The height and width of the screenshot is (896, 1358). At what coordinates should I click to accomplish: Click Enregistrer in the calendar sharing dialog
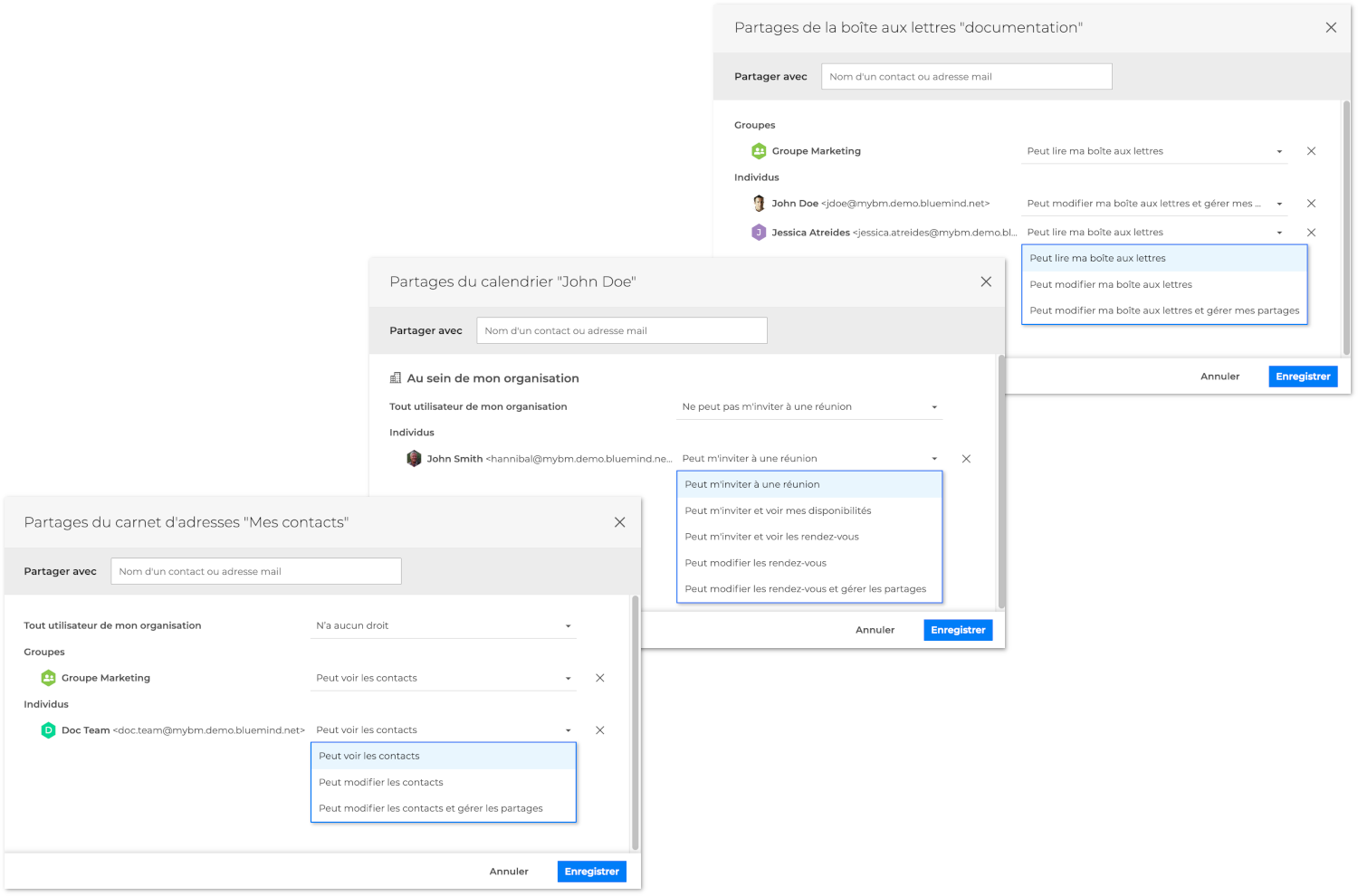[958, 630]
